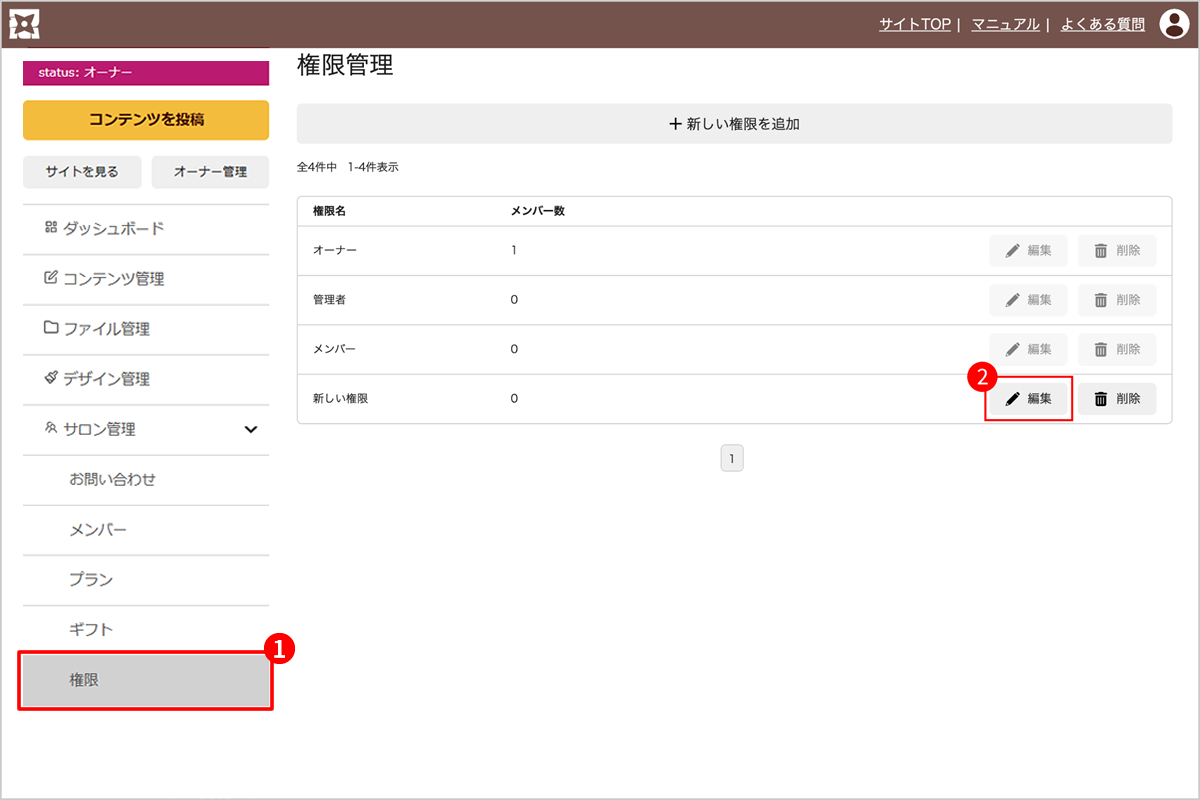Select プラン in the sidebar submenu

tap(91, 579)
